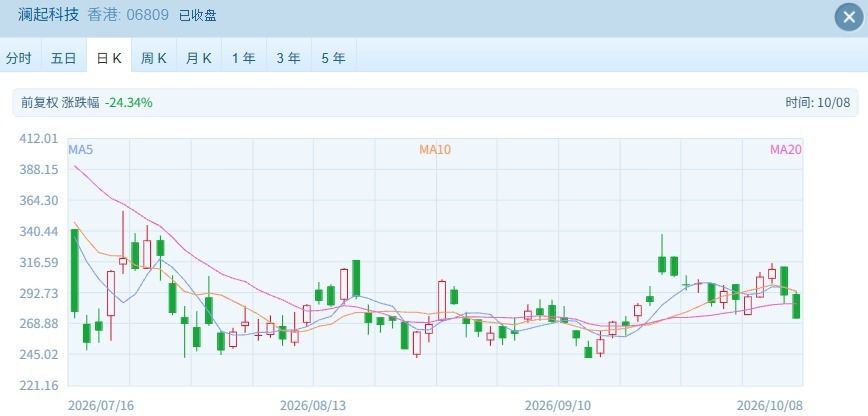Click the 340.44 price axis label
Image resolution: width=868 pixels, height=416 pixels.
39,231
